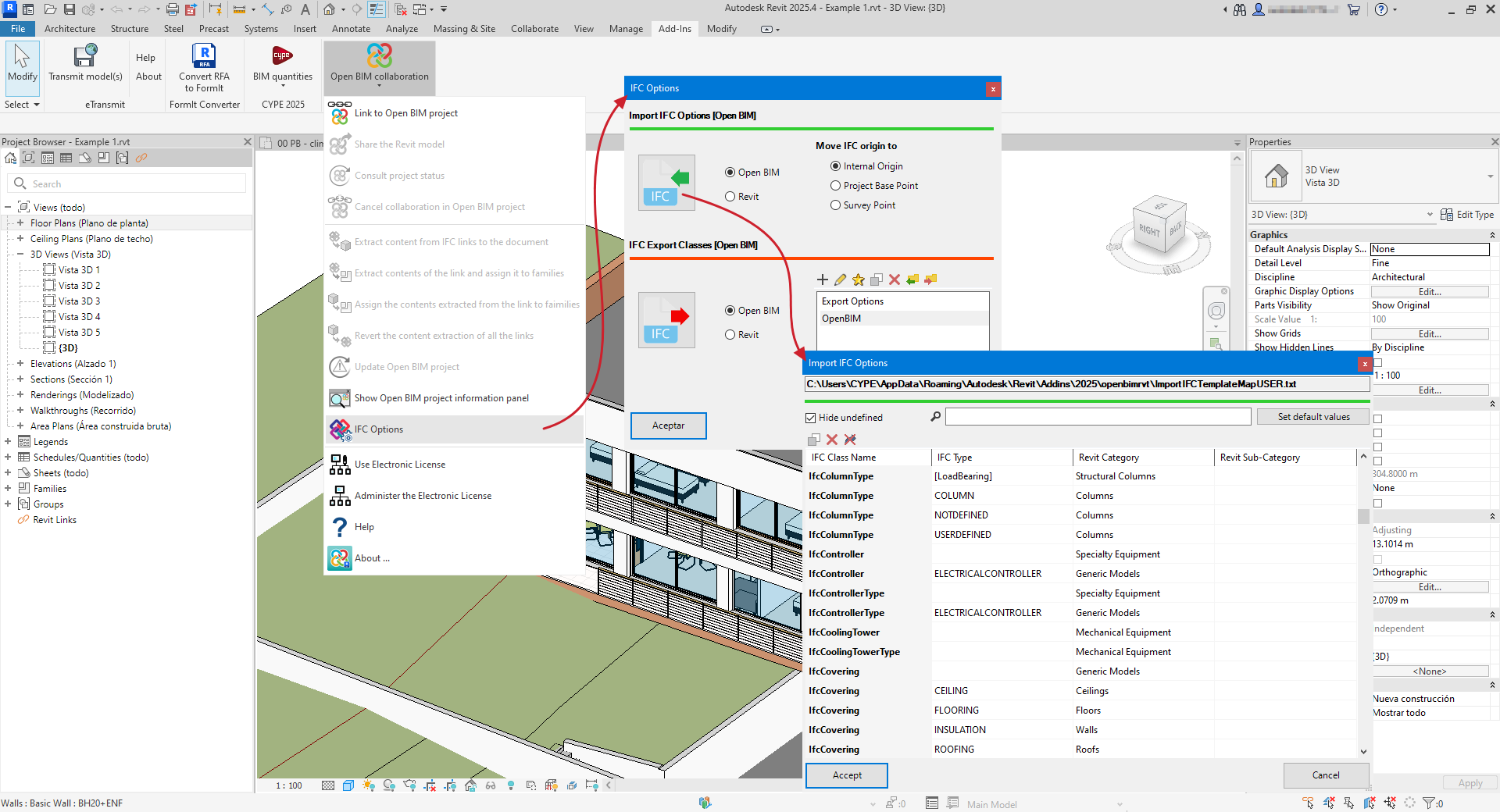Click the Import IFC search filter field
Viewport: 1500px width, 812px height.
[1098, 417]
